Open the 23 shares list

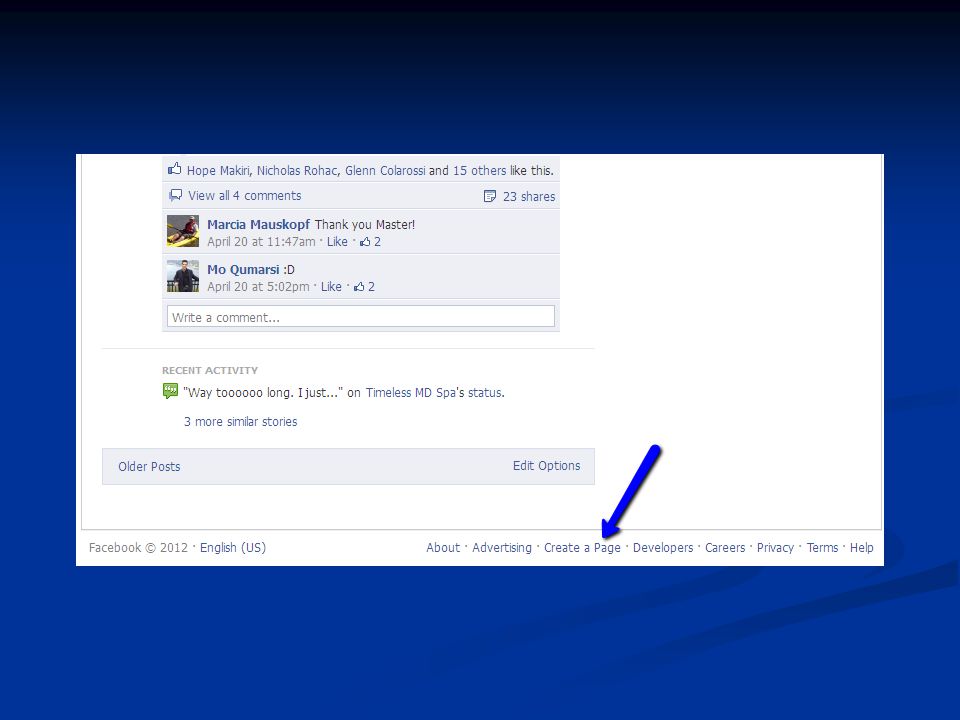click(x=529, y=197)
